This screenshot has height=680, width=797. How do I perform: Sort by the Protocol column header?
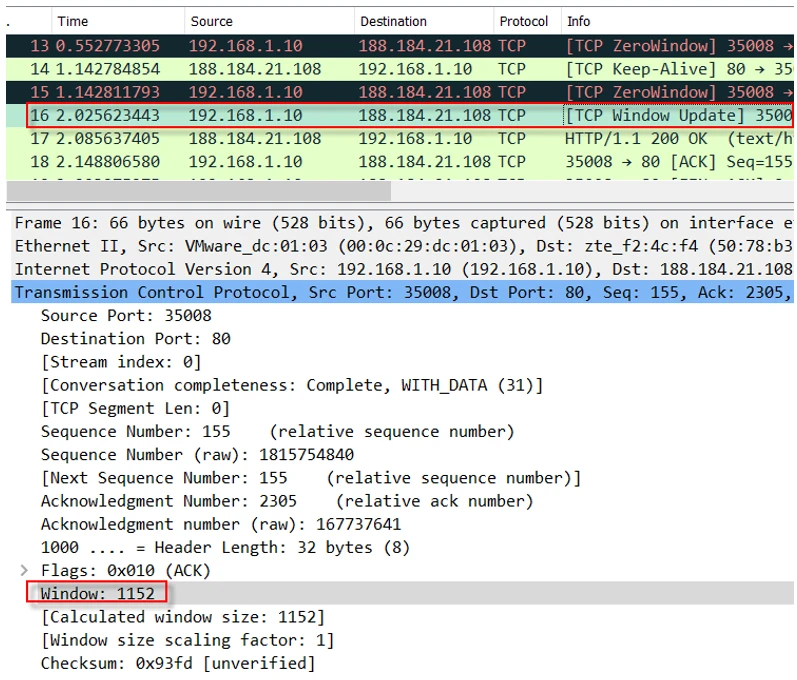524,21
